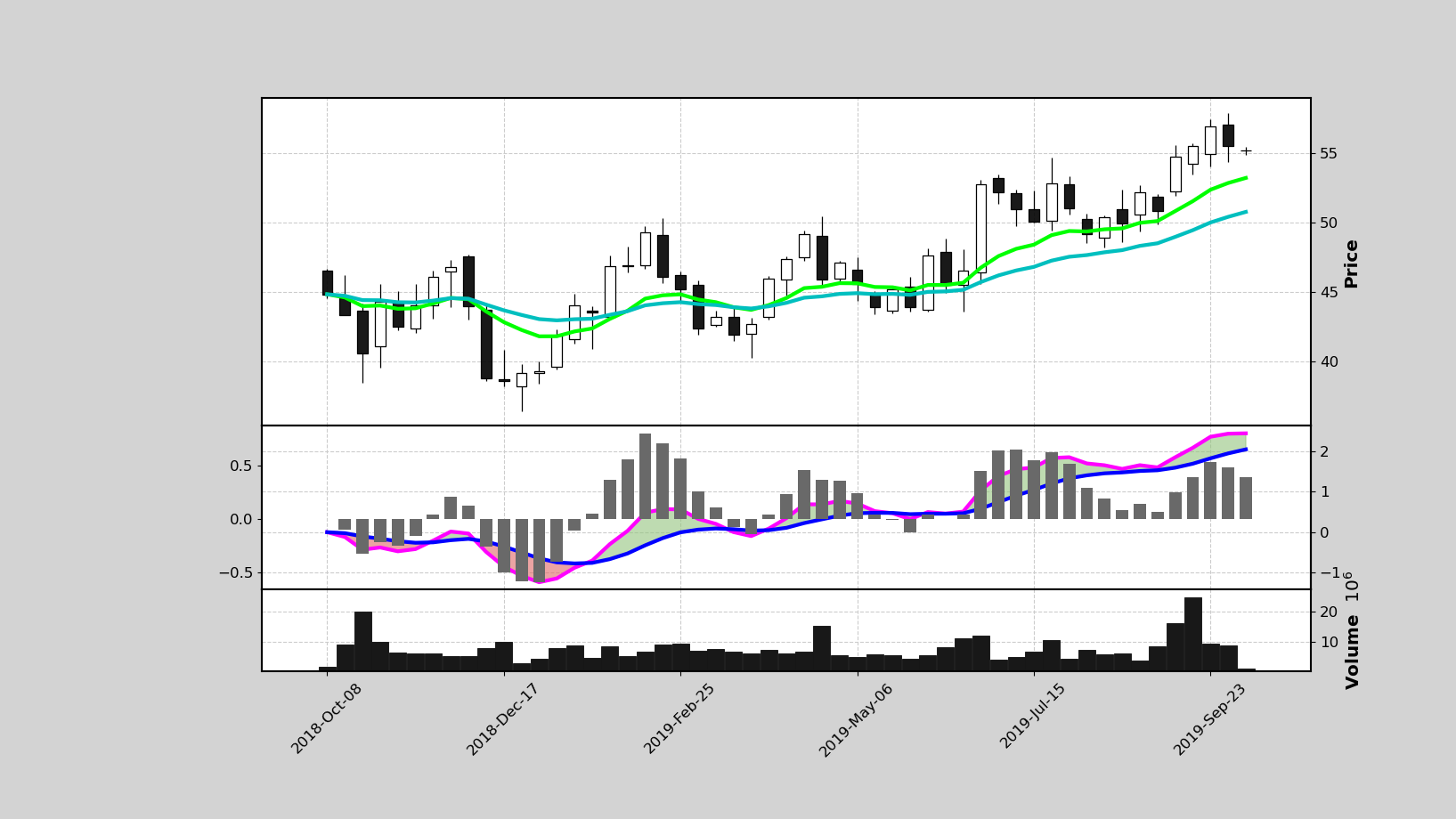This screenshot has height=819, width=1456.
Task: Click MACD right axis tick 2
Action: coord(1324,451)
